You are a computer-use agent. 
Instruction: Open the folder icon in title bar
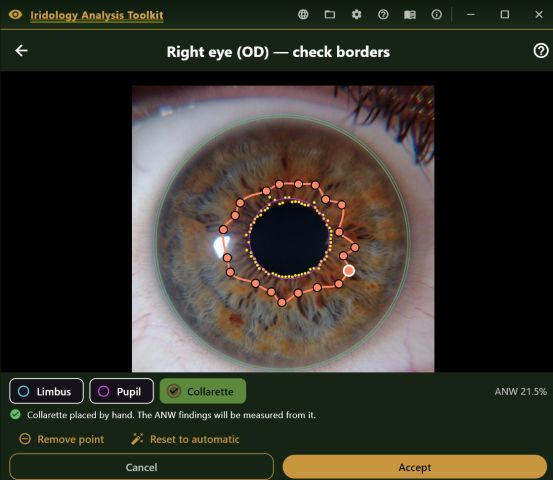[330, 14]
